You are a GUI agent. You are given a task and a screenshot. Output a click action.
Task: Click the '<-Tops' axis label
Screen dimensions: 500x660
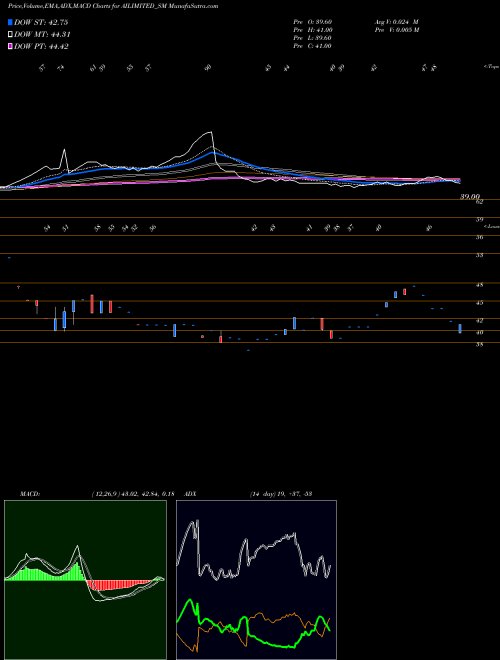point(492,67)
